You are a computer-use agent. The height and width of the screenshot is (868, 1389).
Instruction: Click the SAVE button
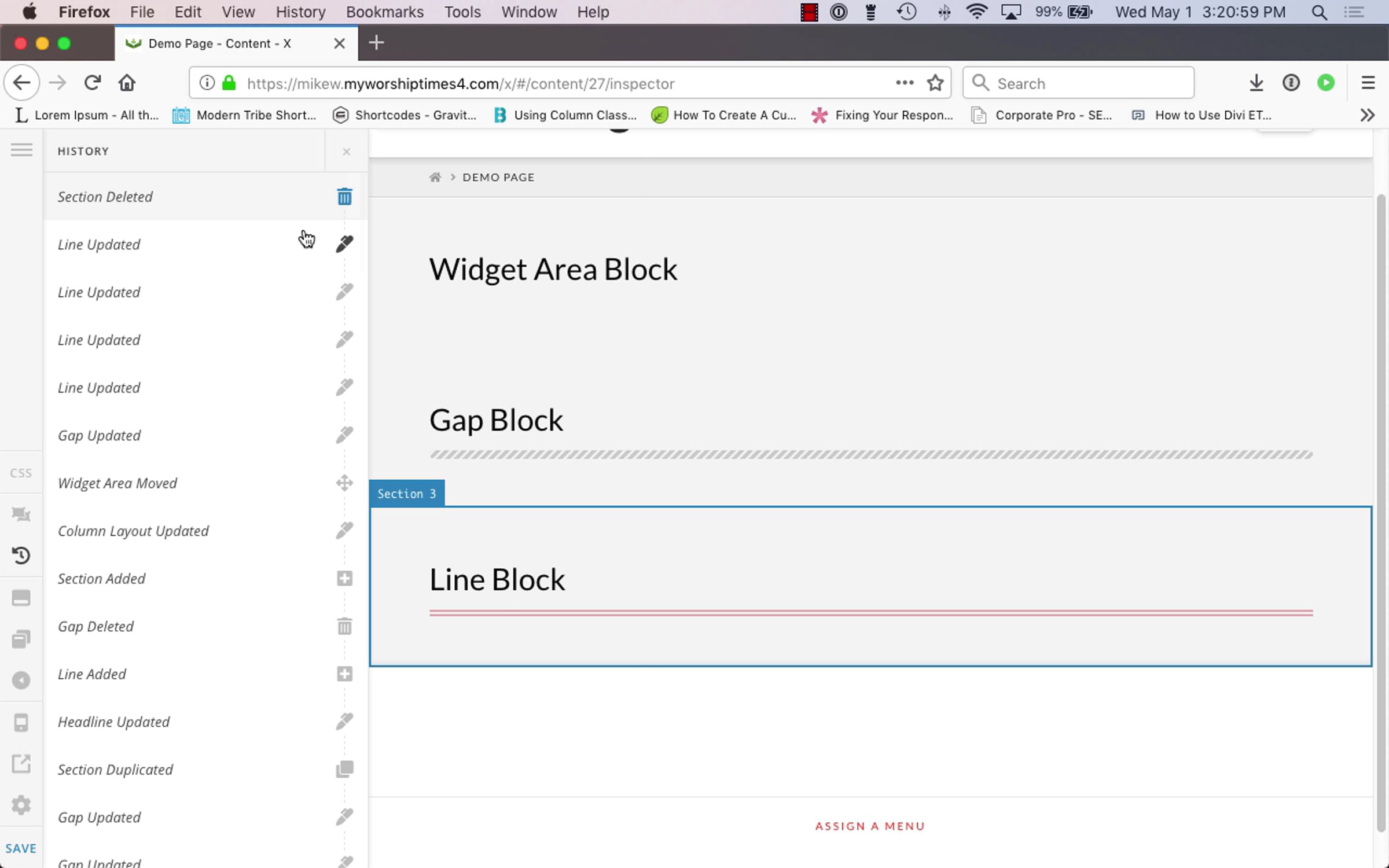21,848
